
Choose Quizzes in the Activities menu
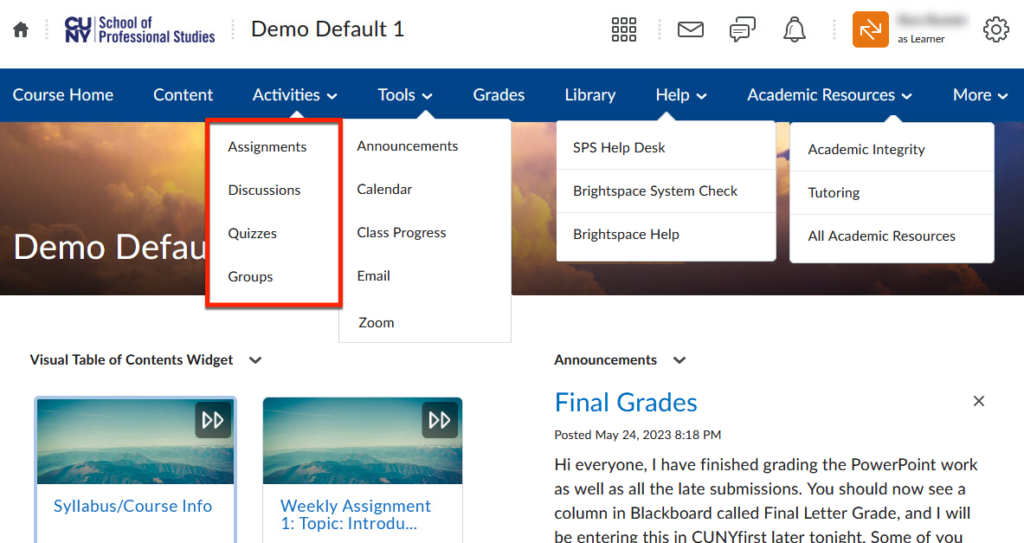coord(252,233)
